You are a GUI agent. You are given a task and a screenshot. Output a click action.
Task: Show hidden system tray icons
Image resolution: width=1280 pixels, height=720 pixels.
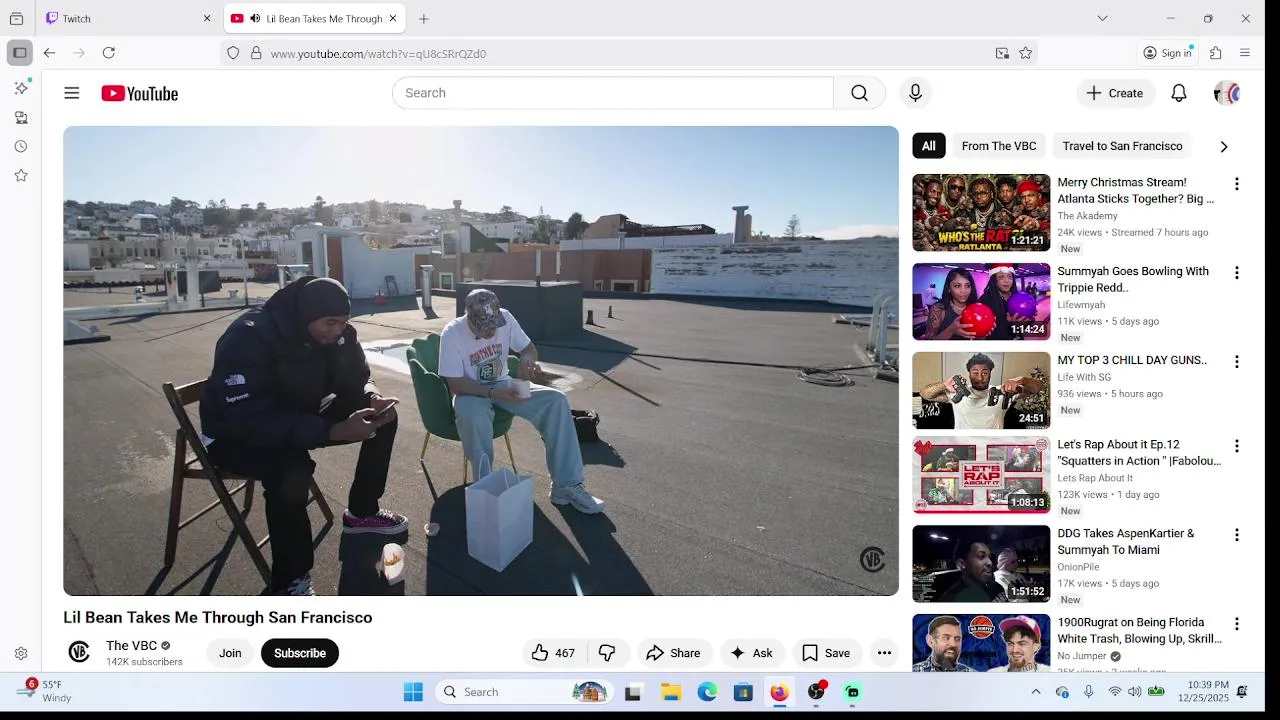tap(1036, 692)
